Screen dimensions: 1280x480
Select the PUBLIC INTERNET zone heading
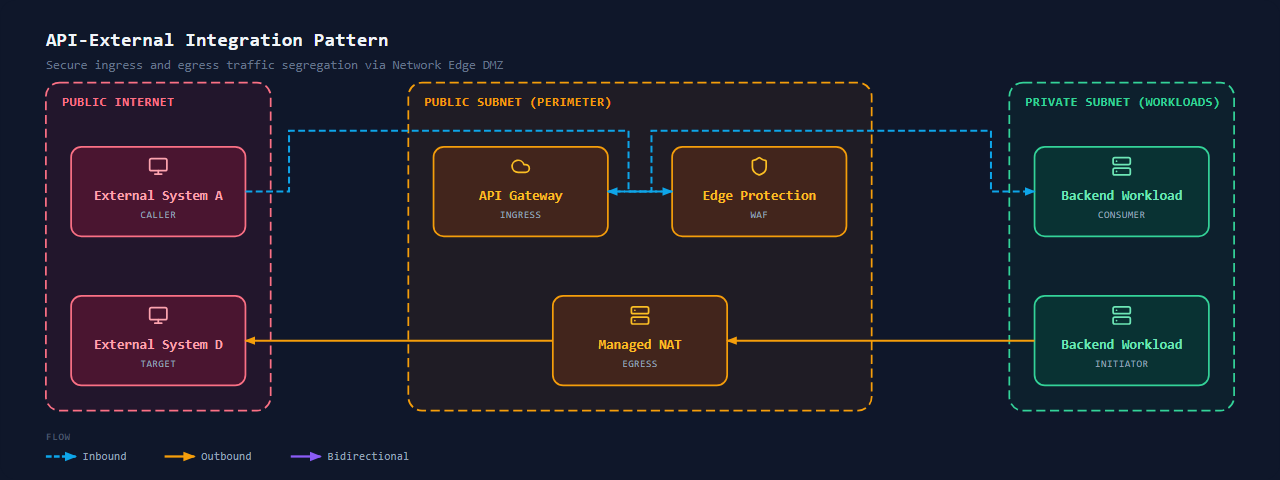click(x=118, y=102)
